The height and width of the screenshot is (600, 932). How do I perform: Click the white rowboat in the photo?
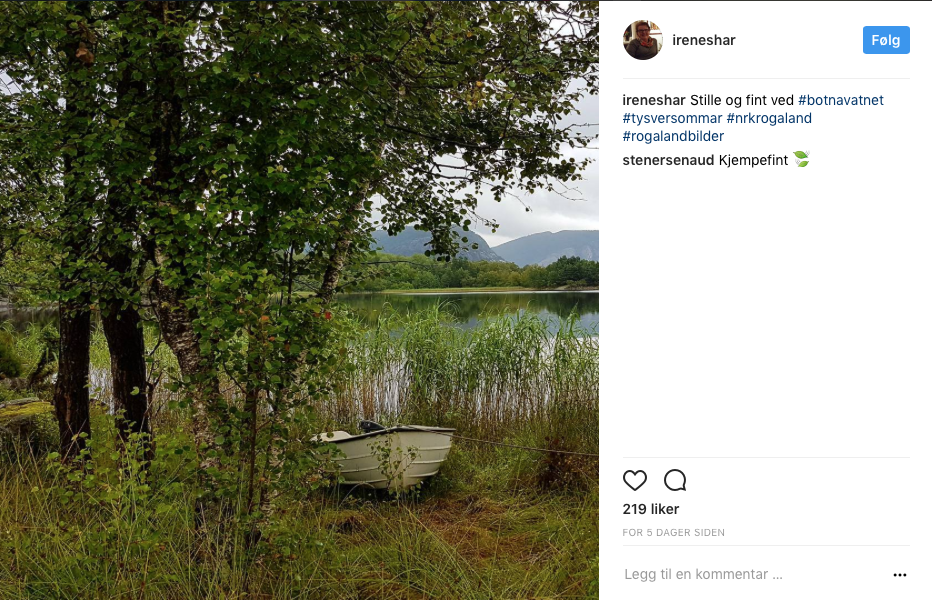384,454
